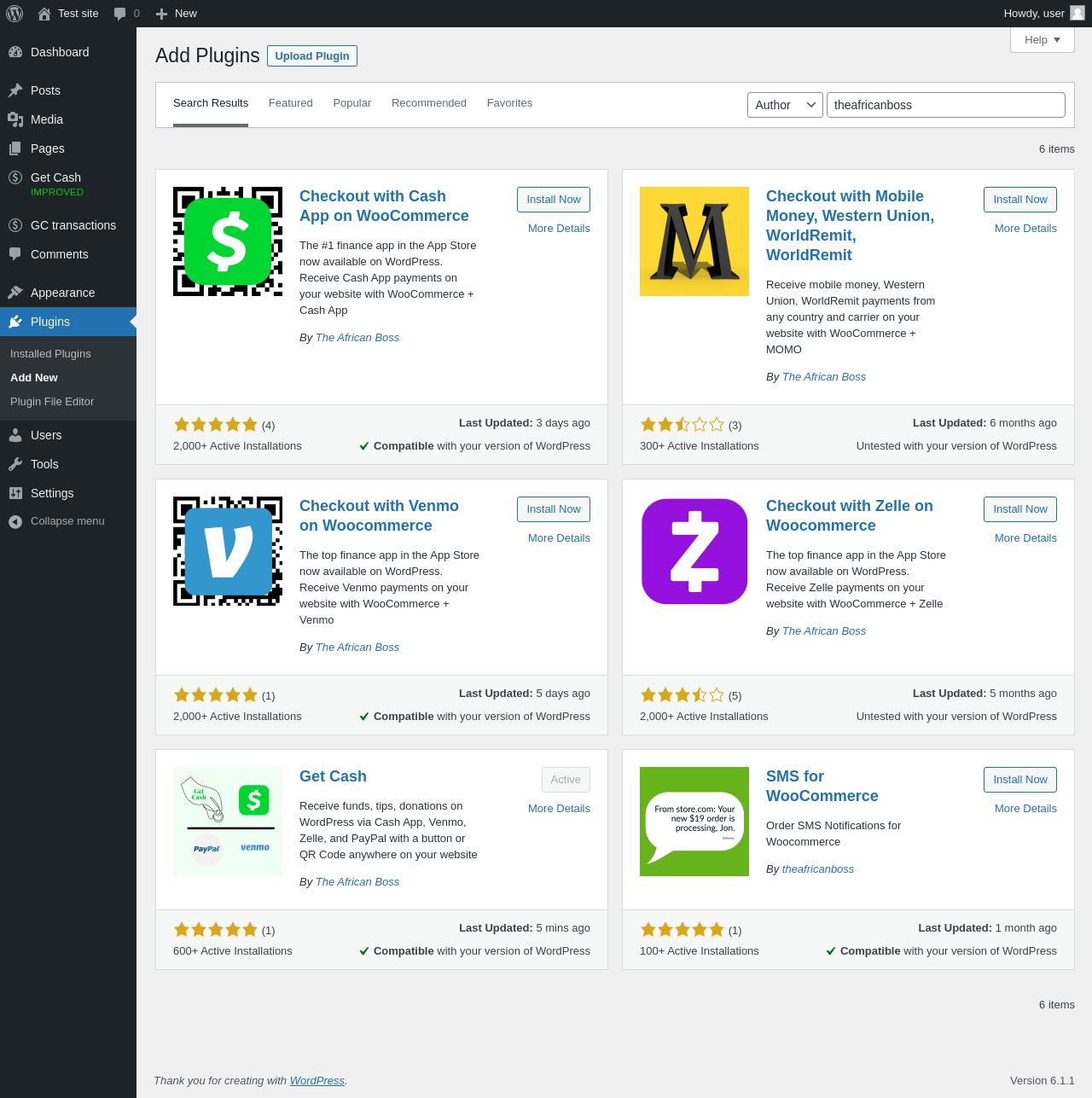Select Add New plugins submenu item
This screenshot has height=1098, width=1092.
[x=34, y=378]
